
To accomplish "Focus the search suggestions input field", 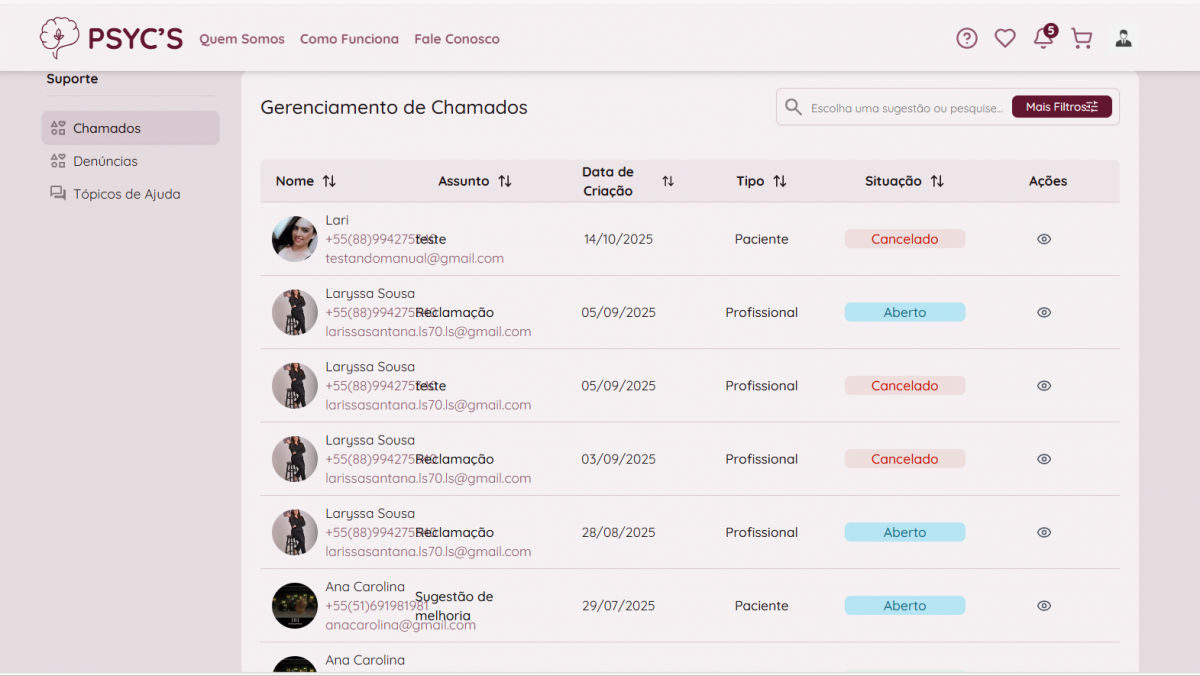I will pos(905,108).
